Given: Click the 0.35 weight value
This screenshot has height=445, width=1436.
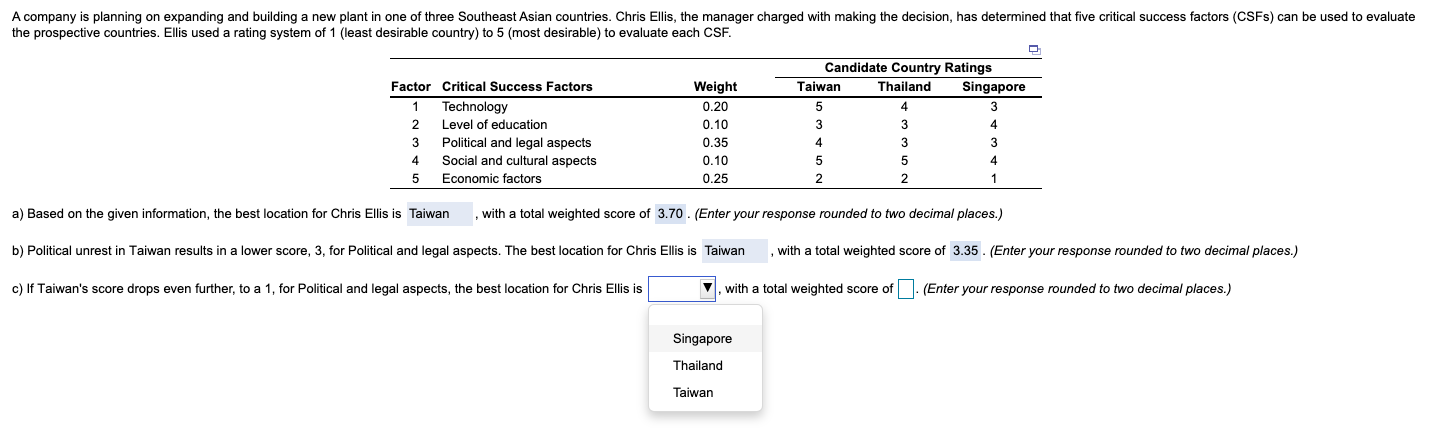Looking at the screenshot, I should (x=715, y=143).
